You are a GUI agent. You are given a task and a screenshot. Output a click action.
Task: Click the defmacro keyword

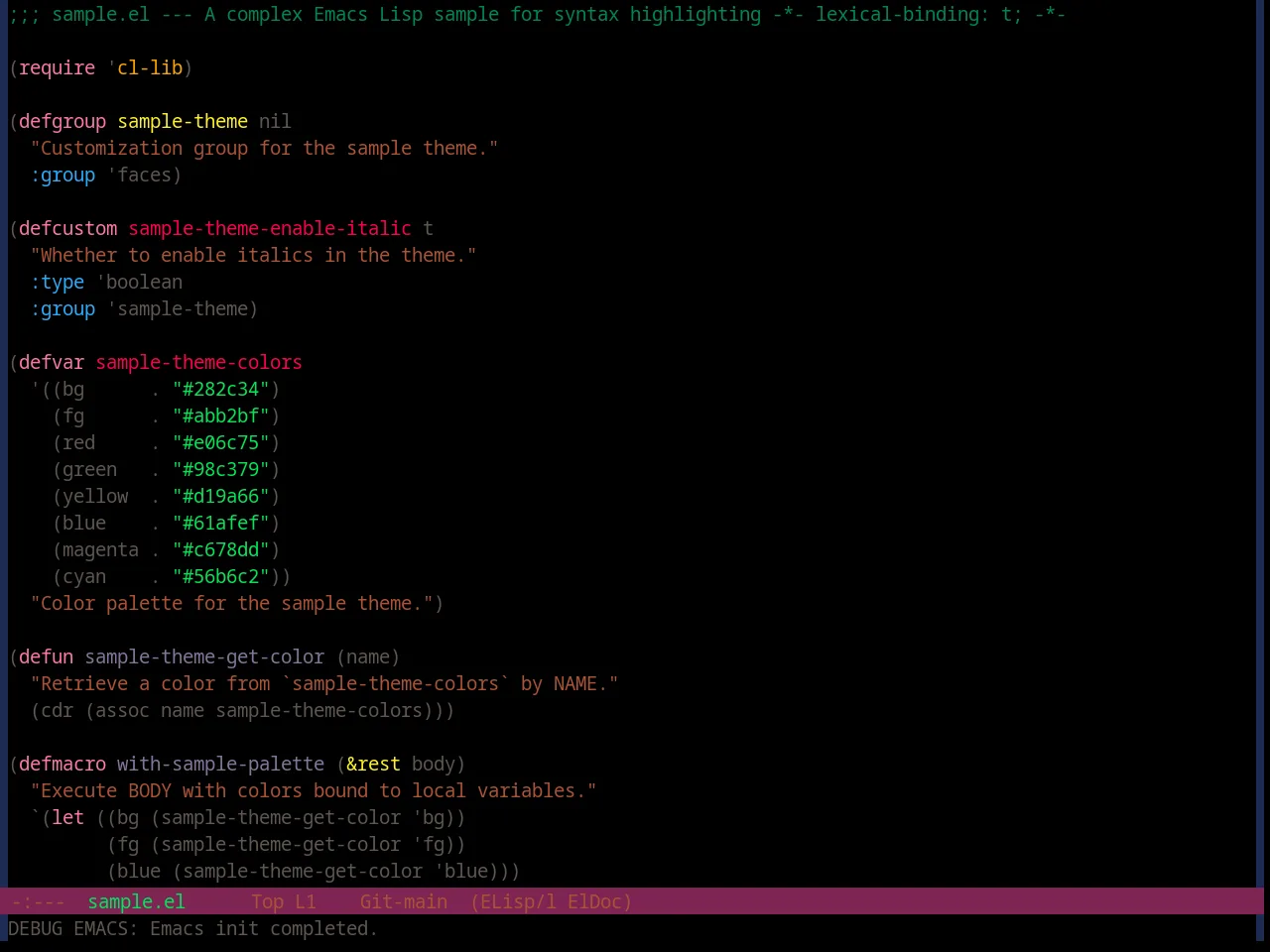click(x=63, y=764)
